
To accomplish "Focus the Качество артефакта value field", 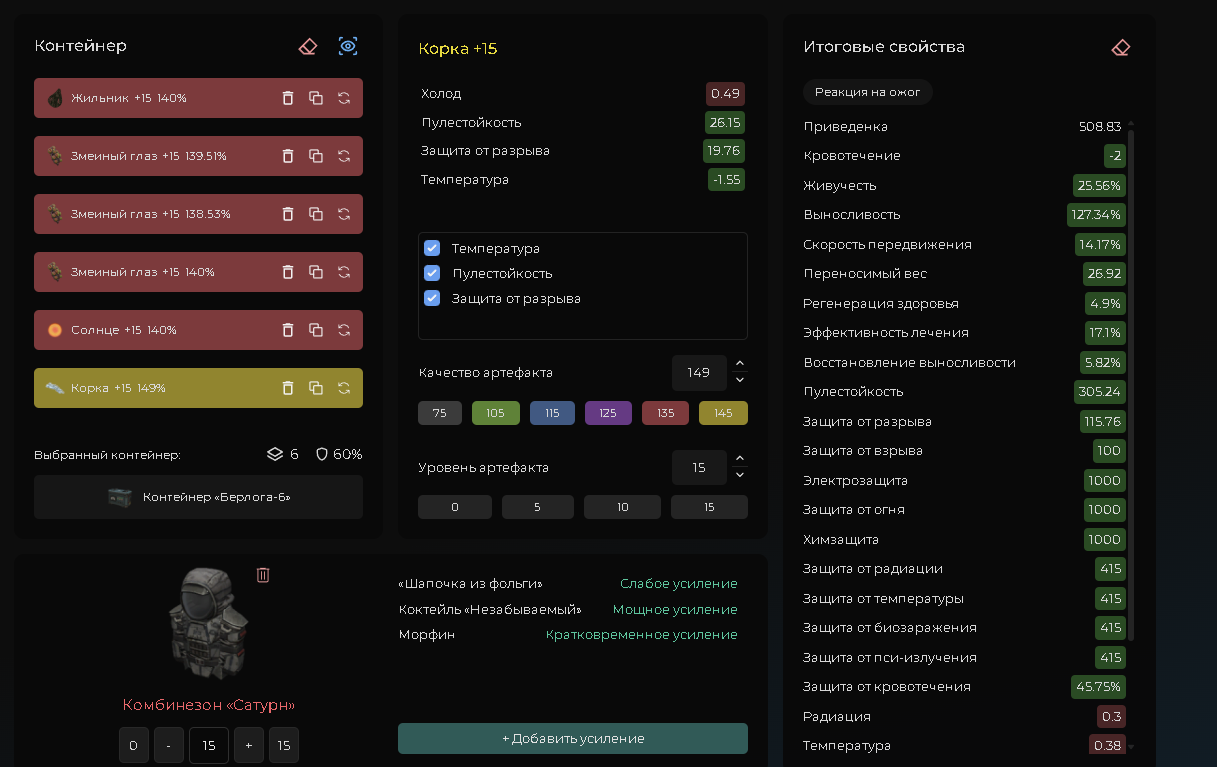I will point(699,372).
